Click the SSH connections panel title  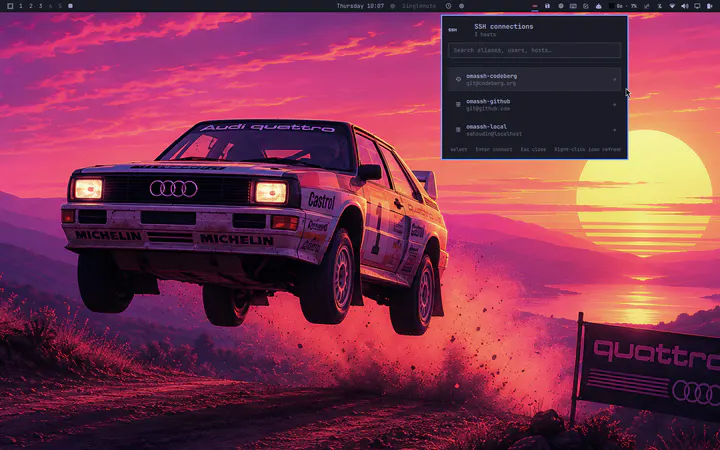[504, 27]
